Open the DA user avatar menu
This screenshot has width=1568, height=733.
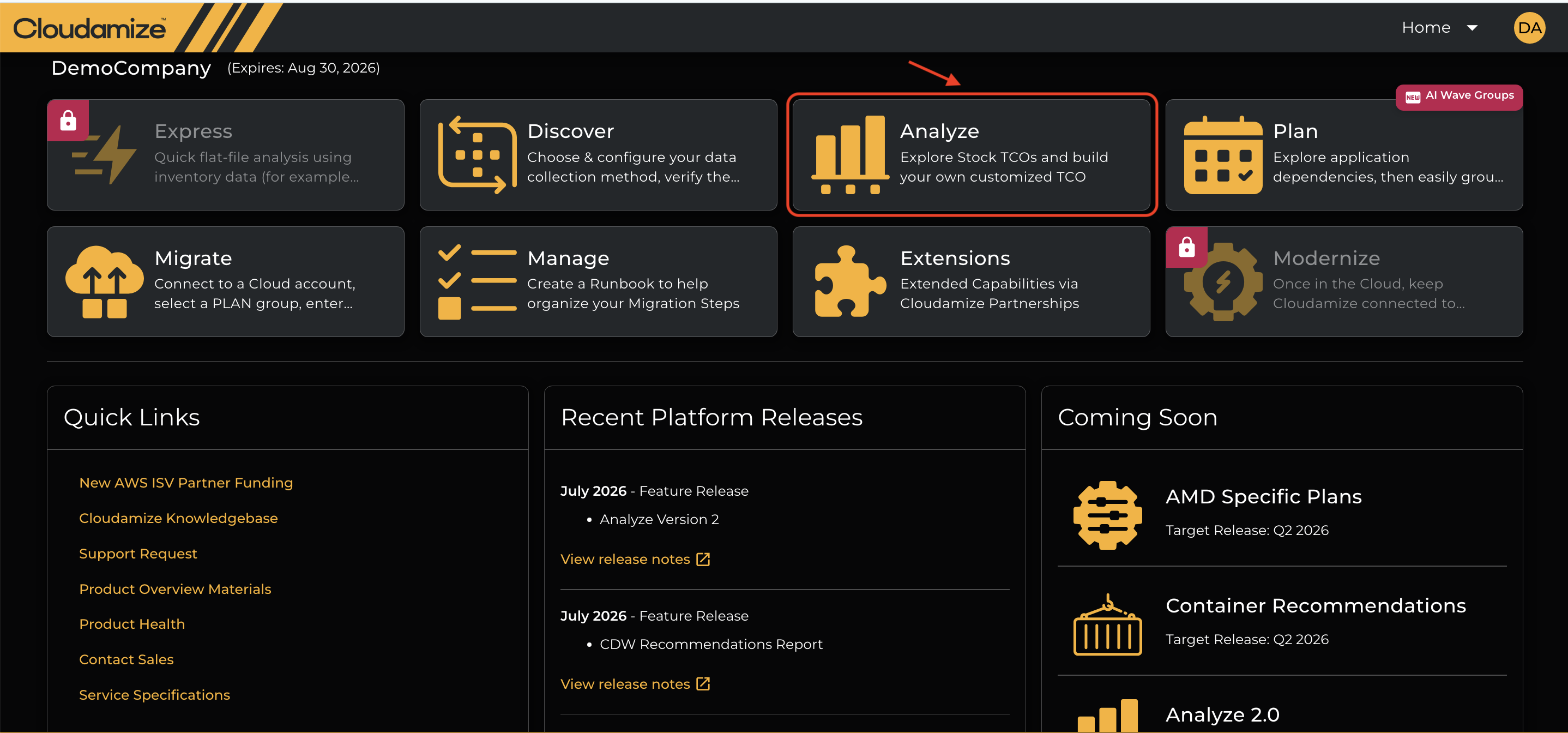(x=1529, y=28)
